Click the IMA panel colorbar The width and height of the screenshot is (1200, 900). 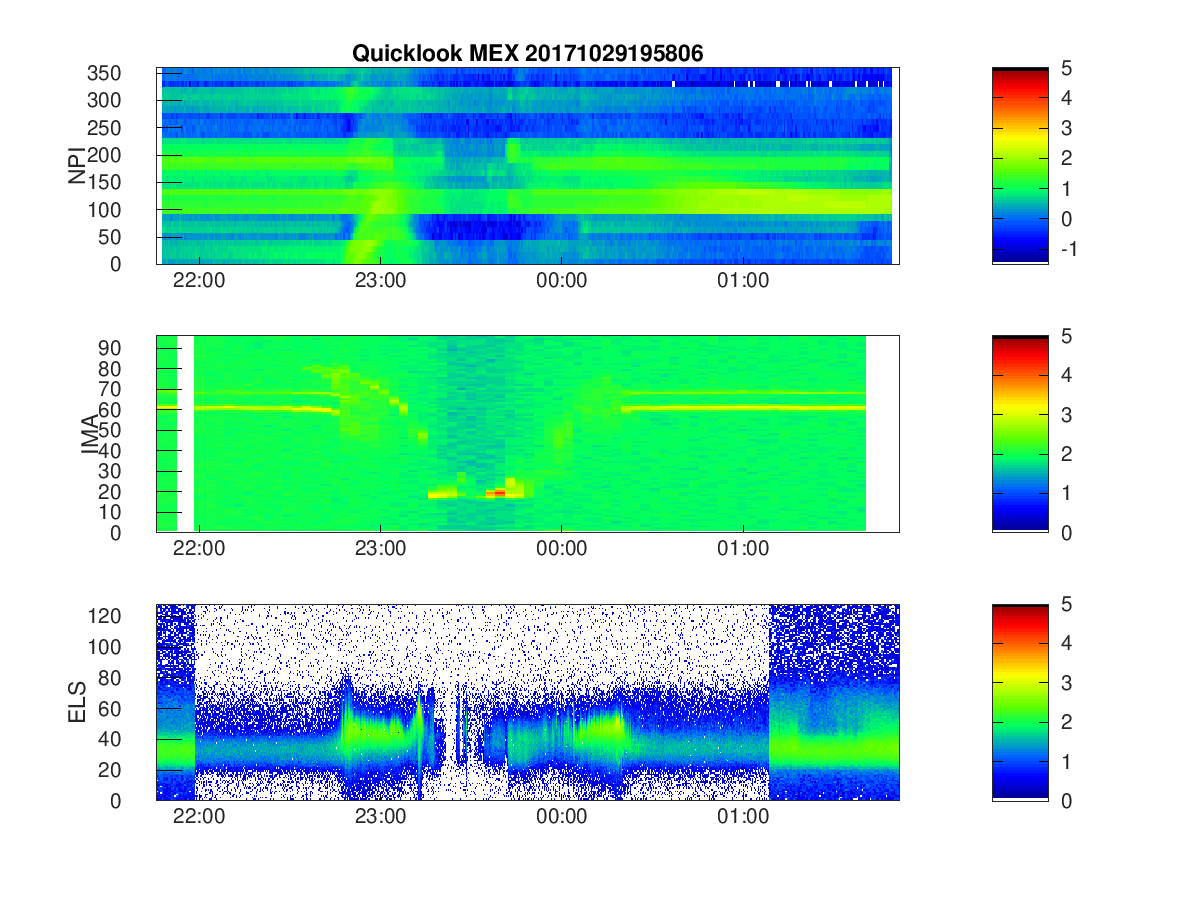[1020, 434]
